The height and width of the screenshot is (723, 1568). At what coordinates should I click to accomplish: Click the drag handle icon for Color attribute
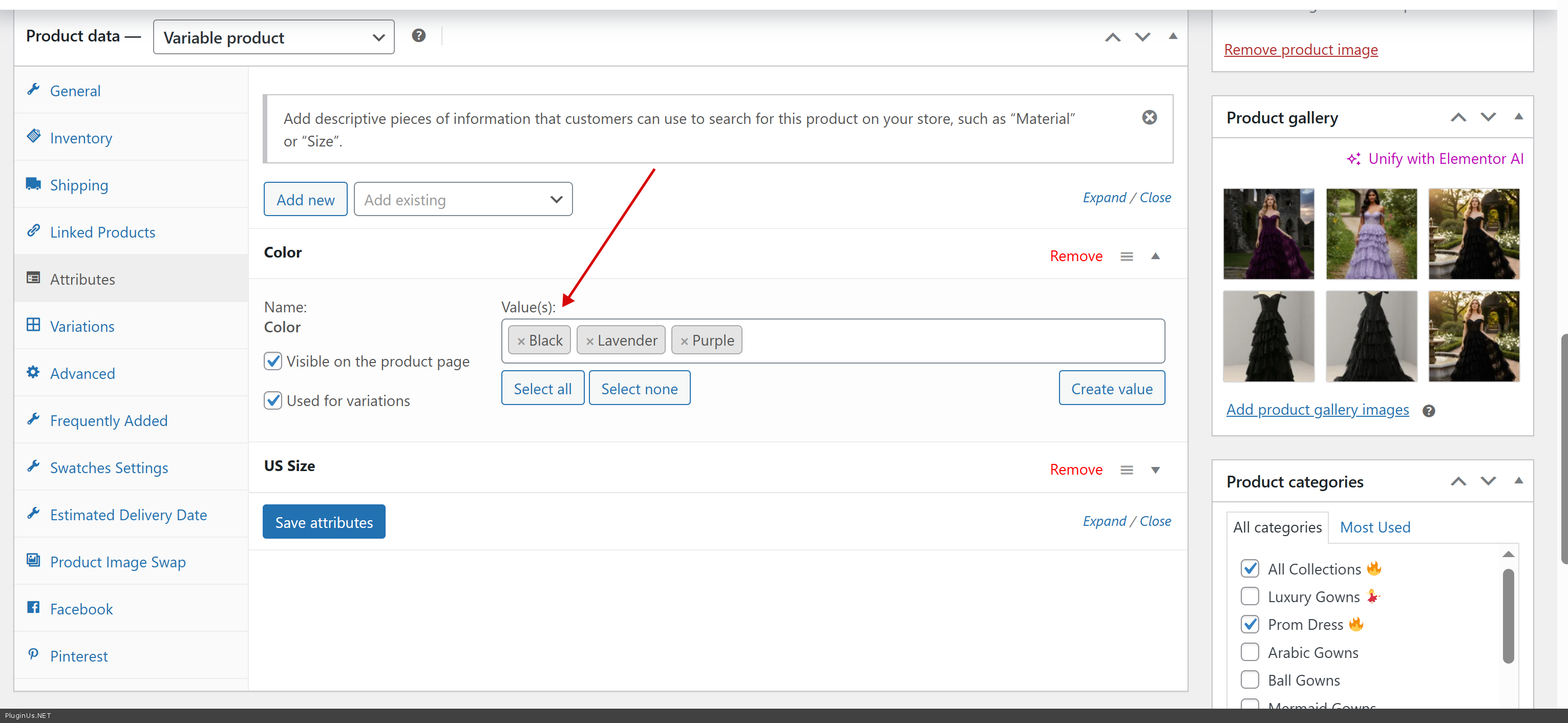click(1126, 256)
